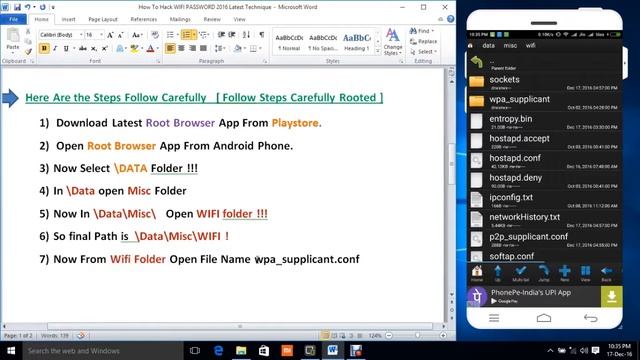
Task: Toggle Subscript formatting
Action: click(x=94, y=49)
